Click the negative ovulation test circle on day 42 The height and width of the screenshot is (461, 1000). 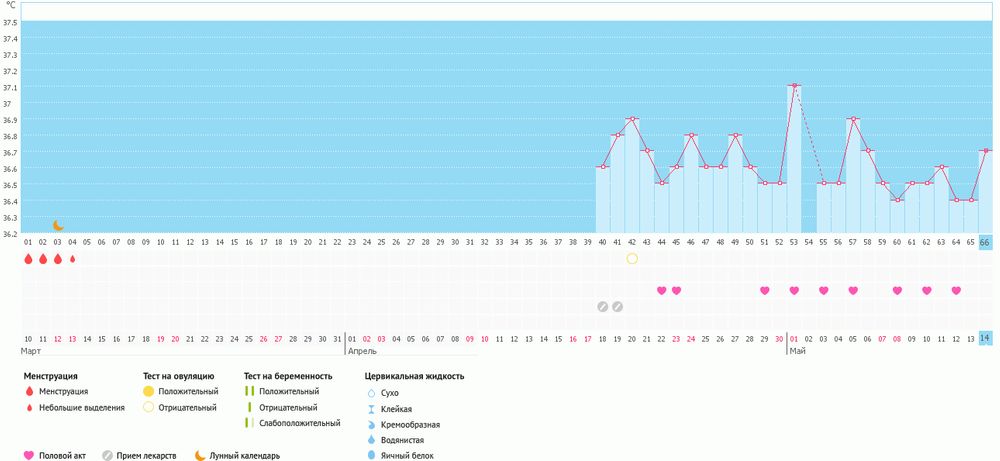coord(632,259)
